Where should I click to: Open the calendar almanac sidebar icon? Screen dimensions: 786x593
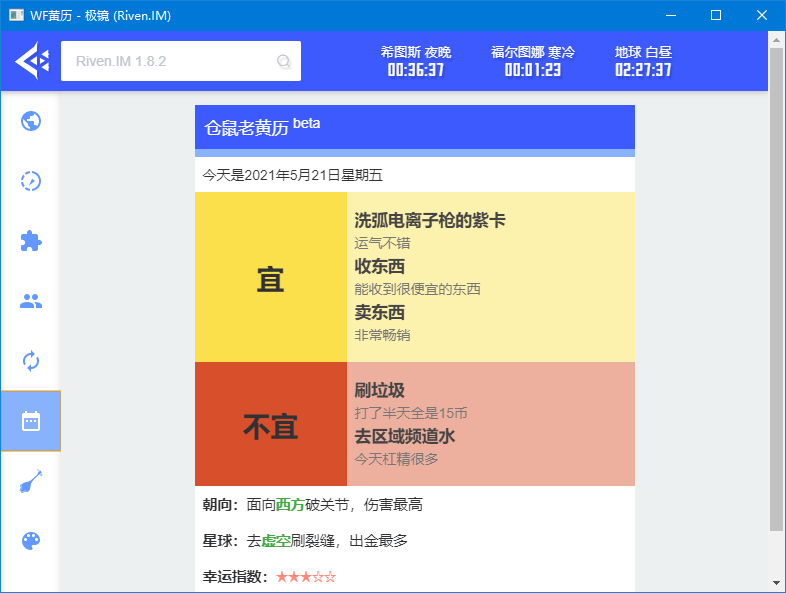[31, 421]
